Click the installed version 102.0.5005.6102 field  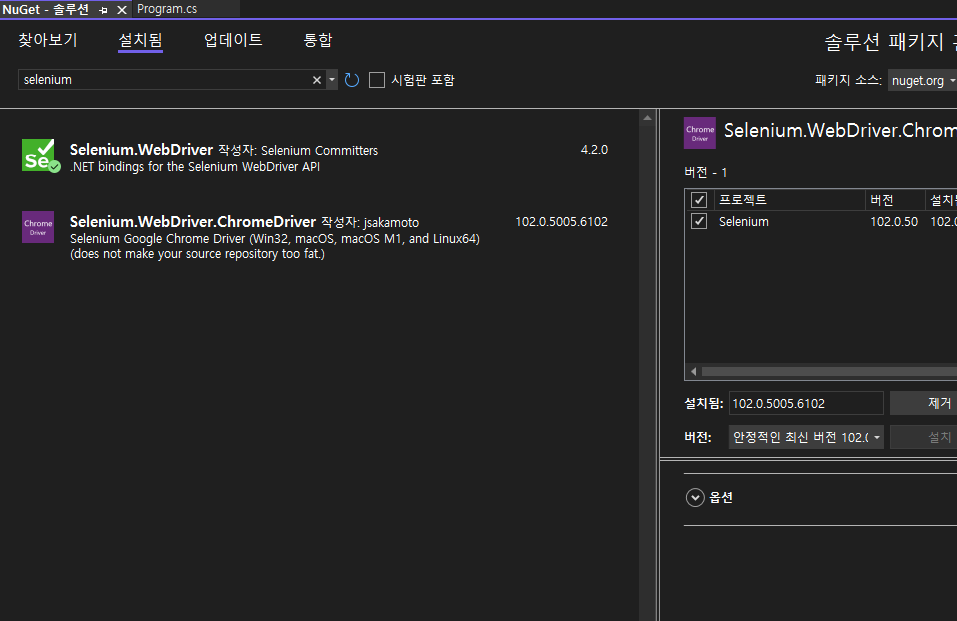coord(806,403)
